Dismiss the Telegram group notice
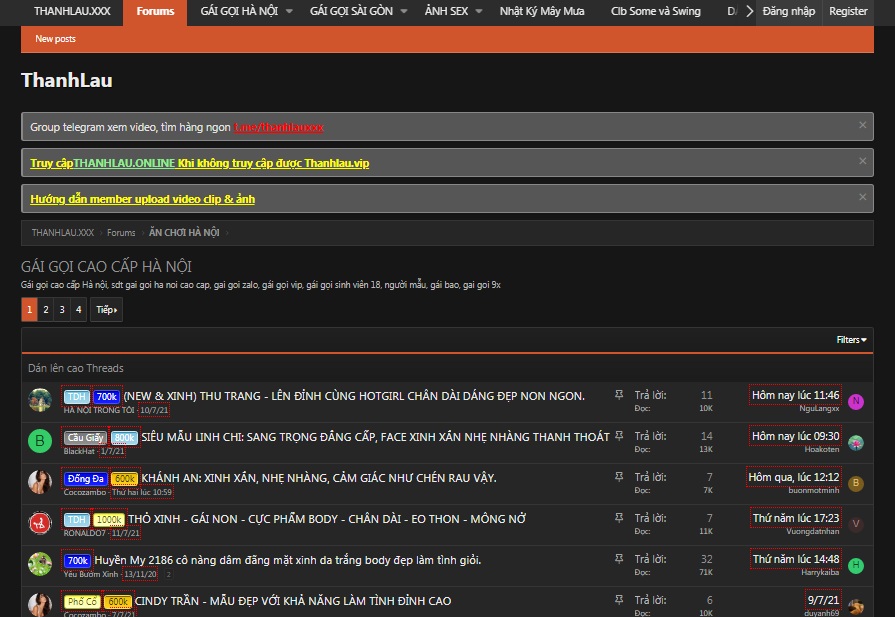The width and height of the screenshot is (895, 617). click(862, 125)
